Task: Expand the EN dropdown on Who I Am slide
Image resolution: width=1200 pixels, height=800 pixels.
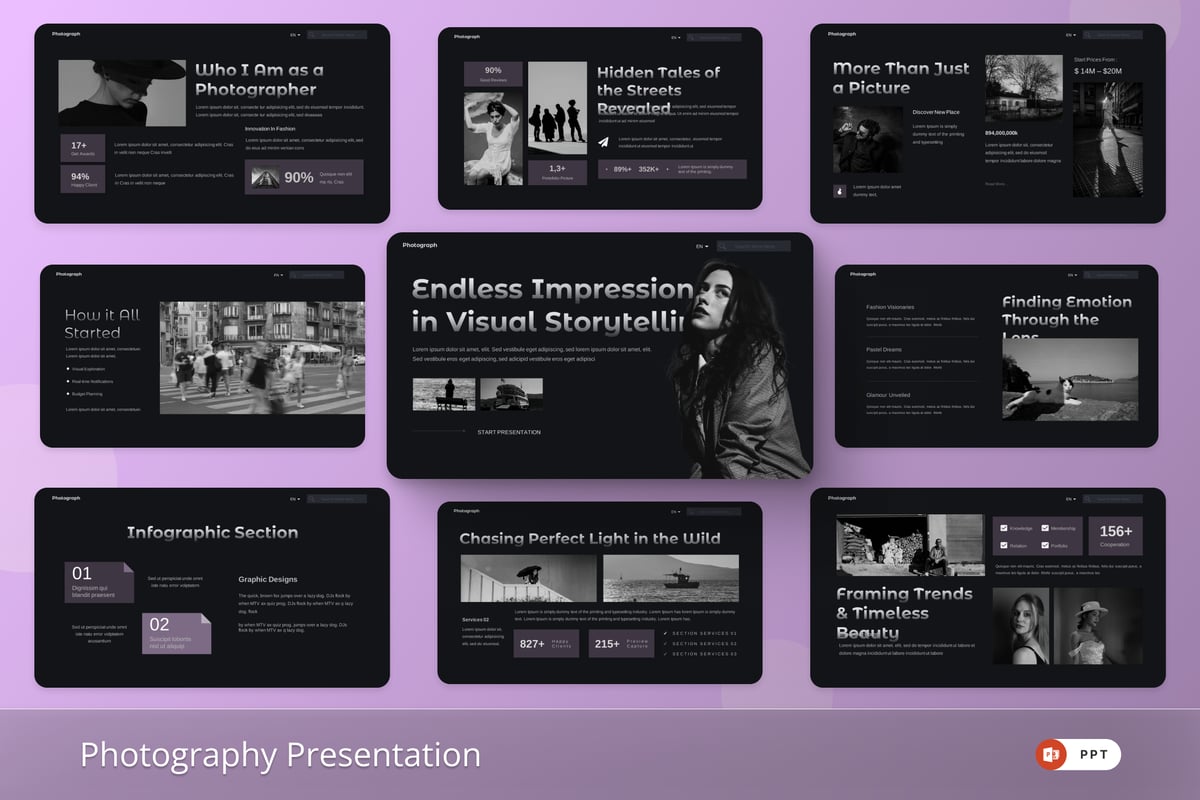Action: coord(294,35)
